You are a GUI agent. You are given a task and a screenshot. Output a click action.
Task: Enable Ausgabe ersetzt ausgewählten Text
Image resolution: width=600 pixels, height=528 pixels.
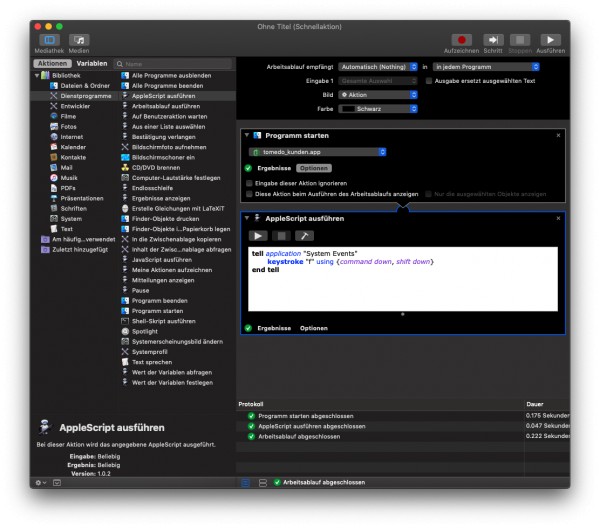429,81
